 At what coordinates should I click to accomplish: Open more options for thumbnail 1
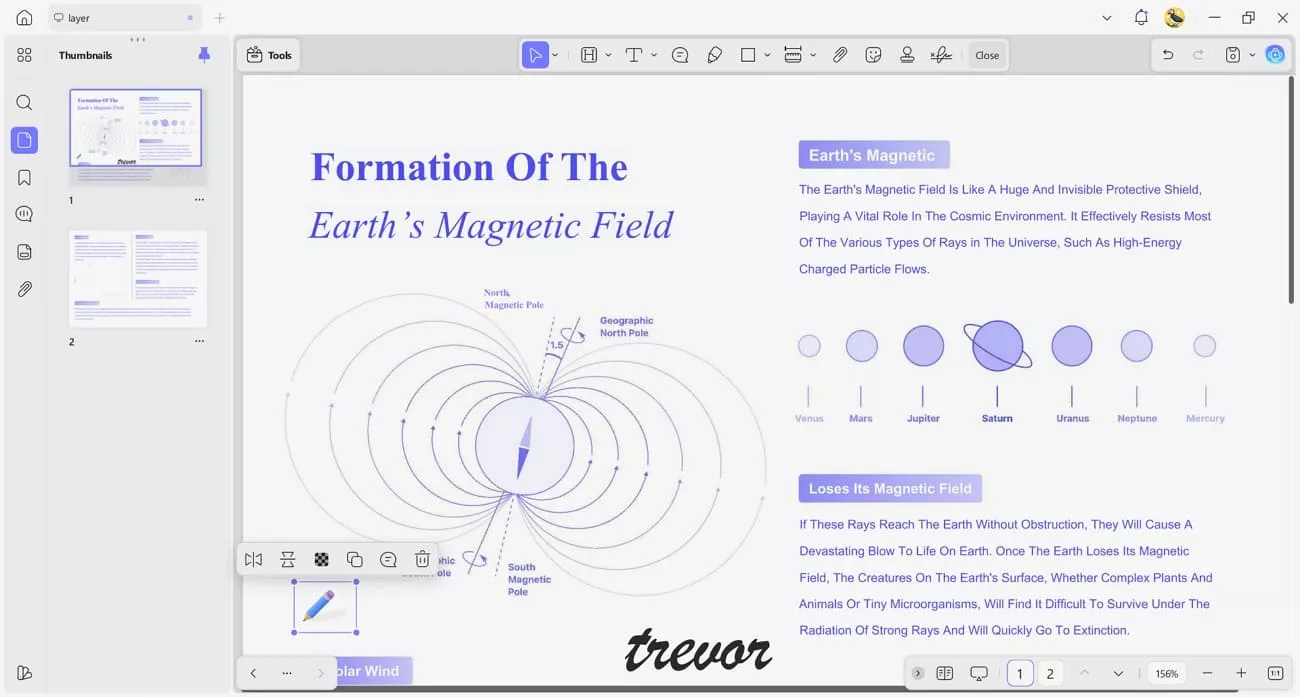(199, 200)
